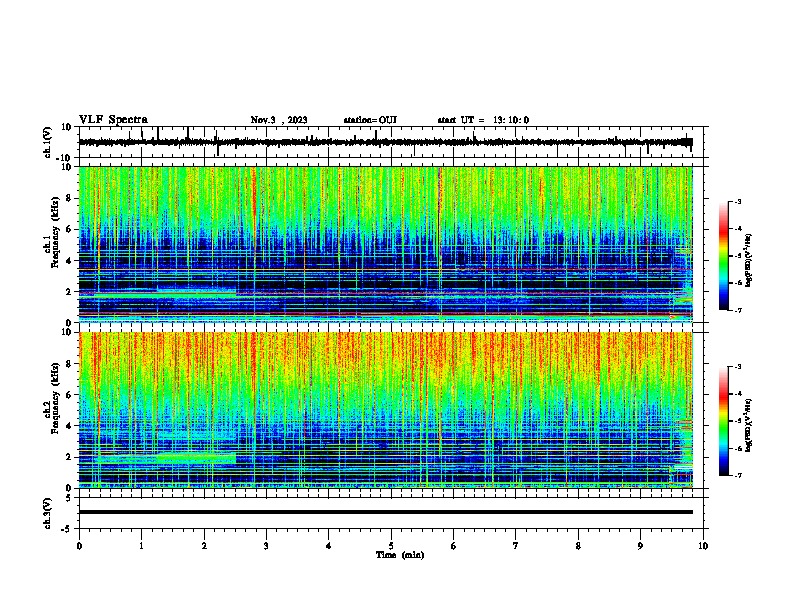The image size is (792, 612).
Task: Click the ch.2 color scale bar
Action: (724, 421)
